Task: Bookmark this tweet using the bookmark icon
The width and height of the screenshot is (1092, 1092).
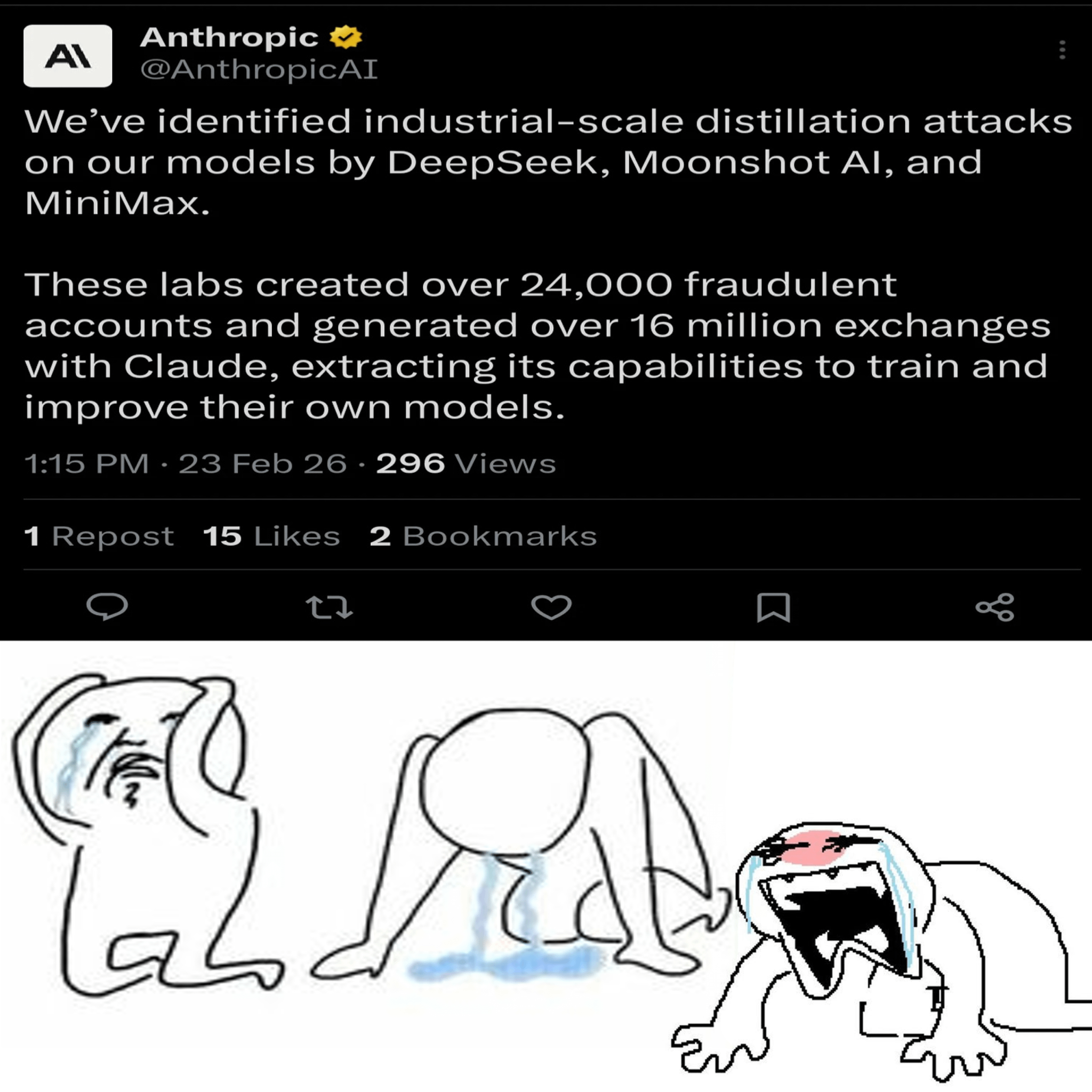Action: coord(773,607)
